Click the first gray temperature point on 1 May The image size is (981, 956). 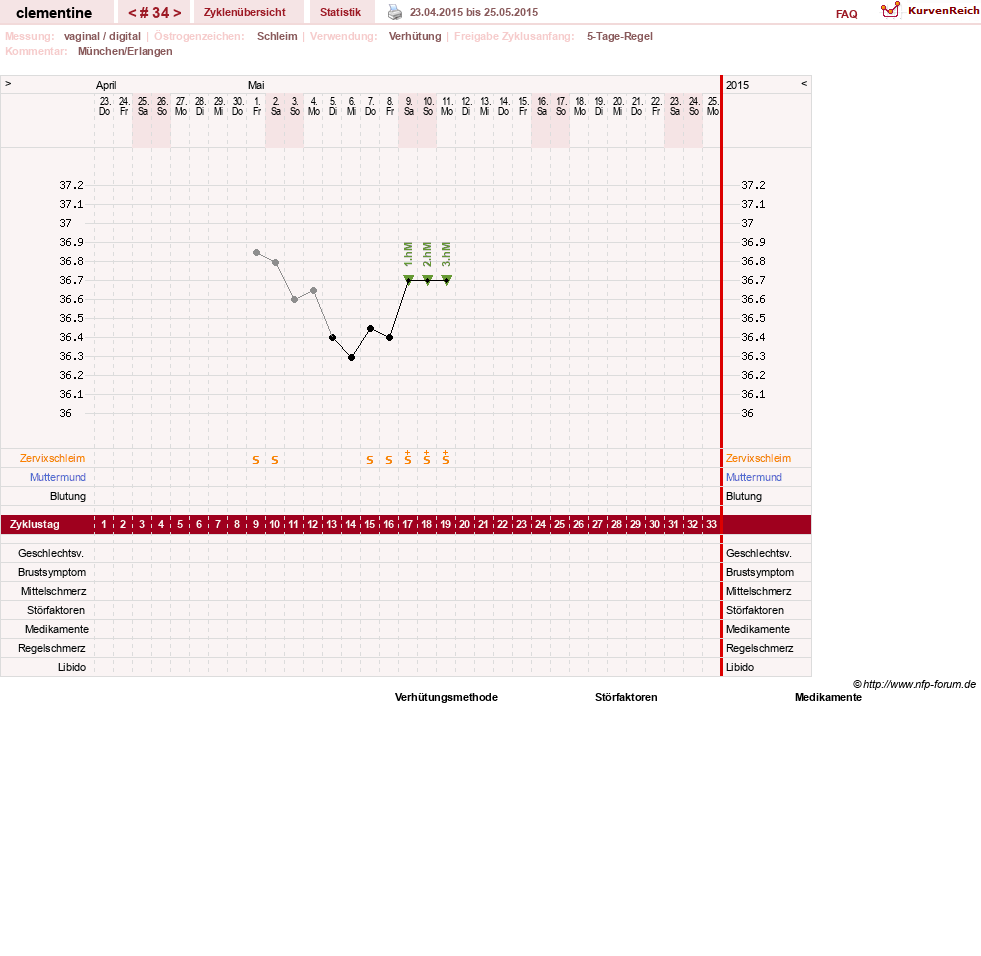[x=257, y=253]
